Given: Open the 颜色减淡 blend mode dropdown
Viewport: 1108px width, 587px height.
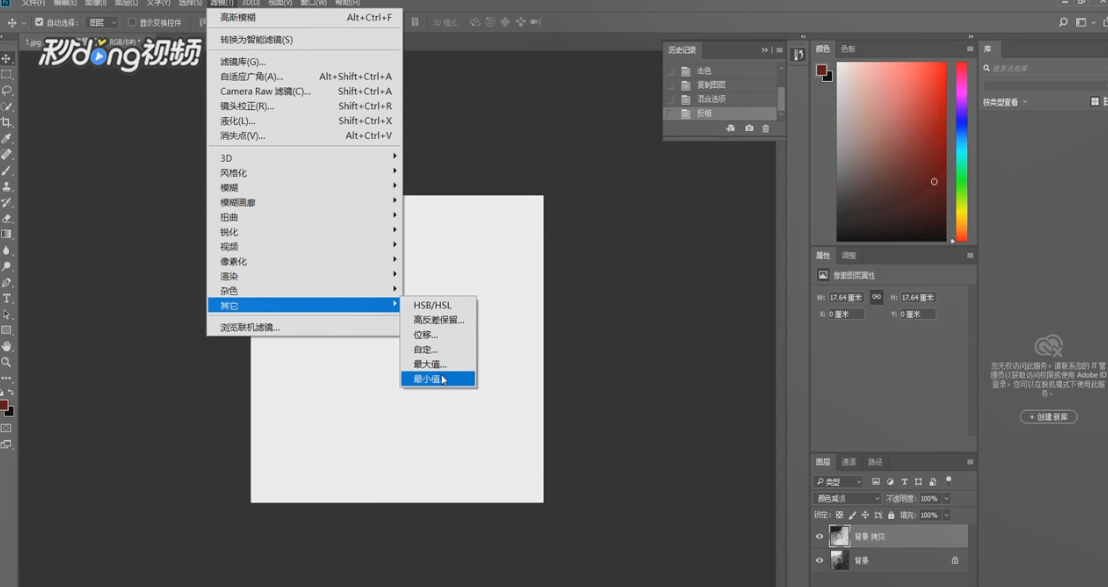Looking at the screenshot, I should tap(848, 499).
